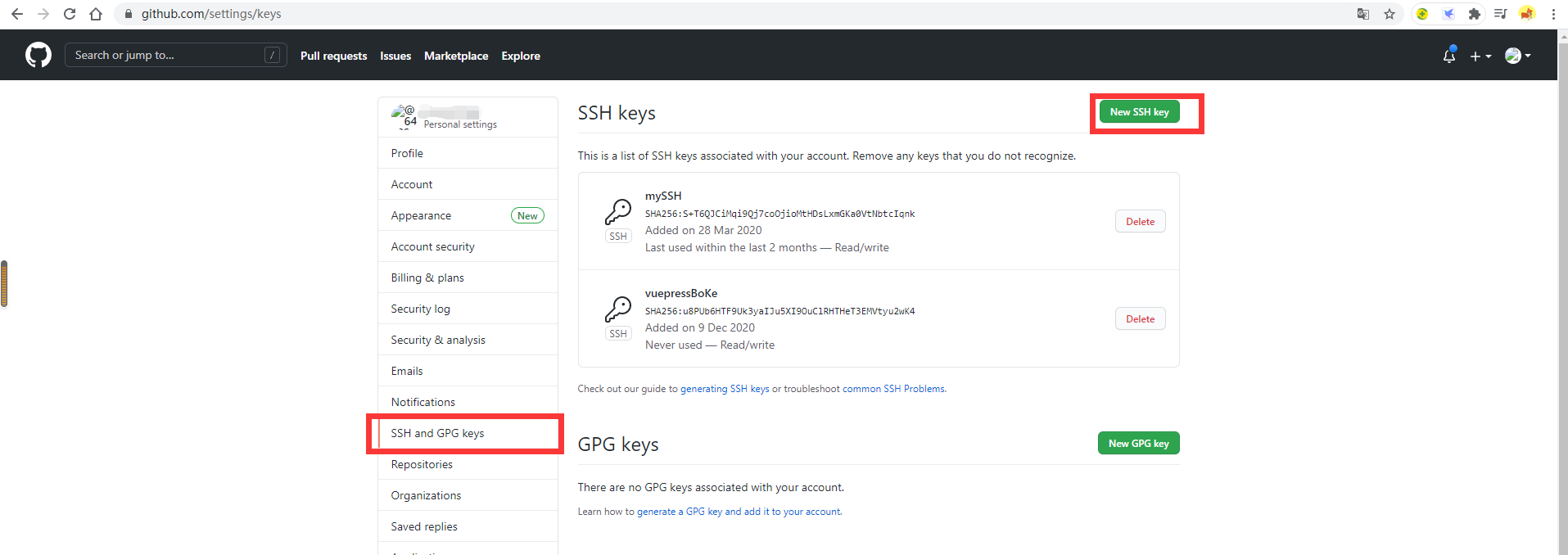
Task: Open the media control playlist icon
Action: (x=1501, y=14)
